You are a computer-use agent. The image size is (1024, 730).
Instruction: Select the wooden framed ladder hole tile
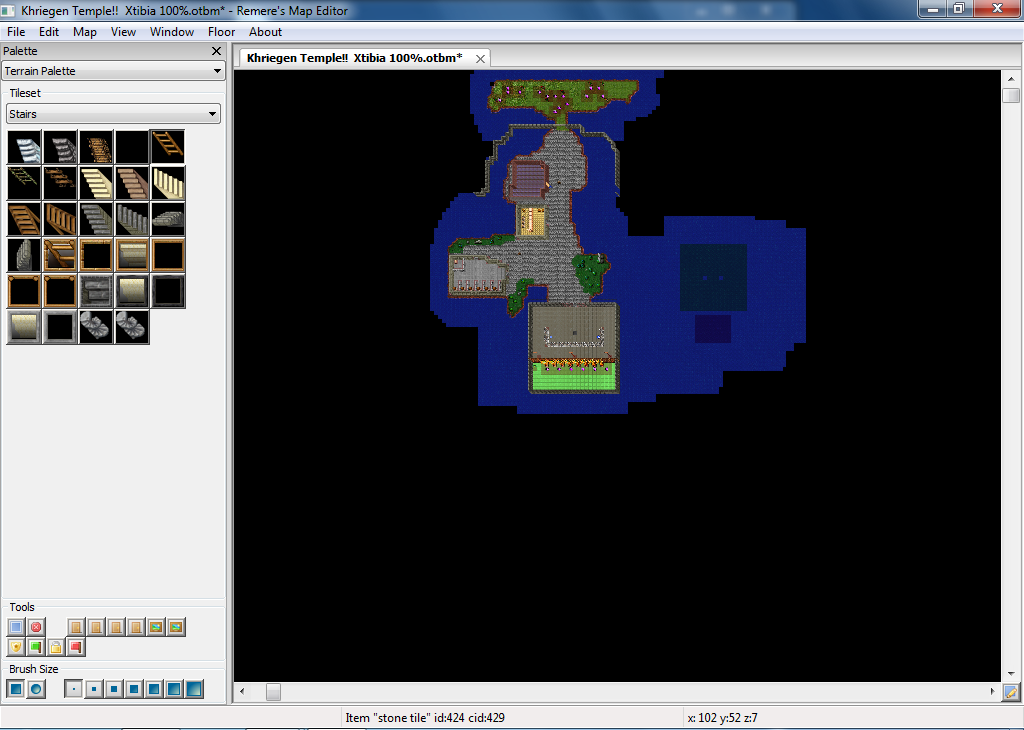[60, 255]
